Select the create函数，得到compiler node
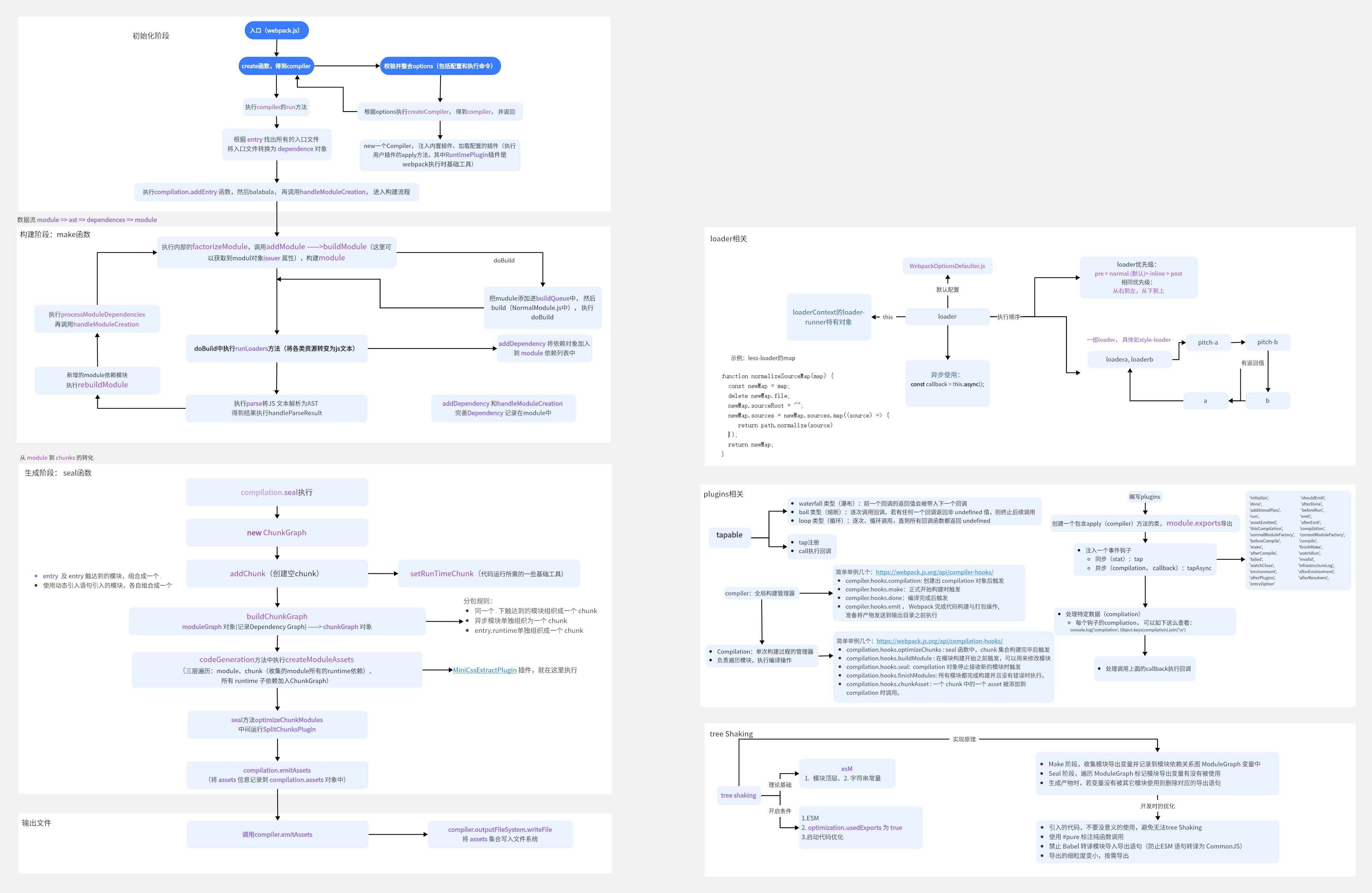1372x893 pixels. (276, 66)
